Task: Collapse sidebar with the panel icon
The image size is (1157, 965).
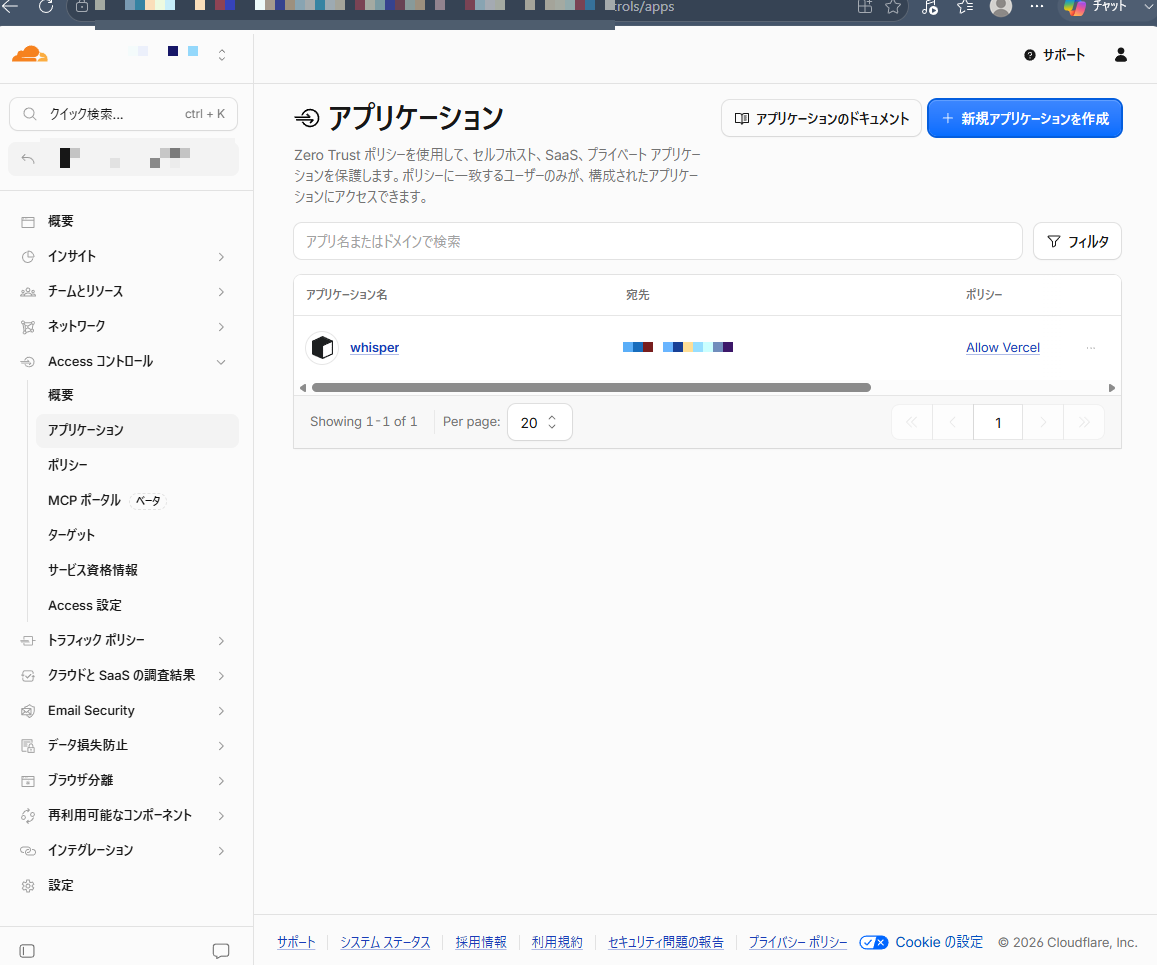Action: coord(27,951)
